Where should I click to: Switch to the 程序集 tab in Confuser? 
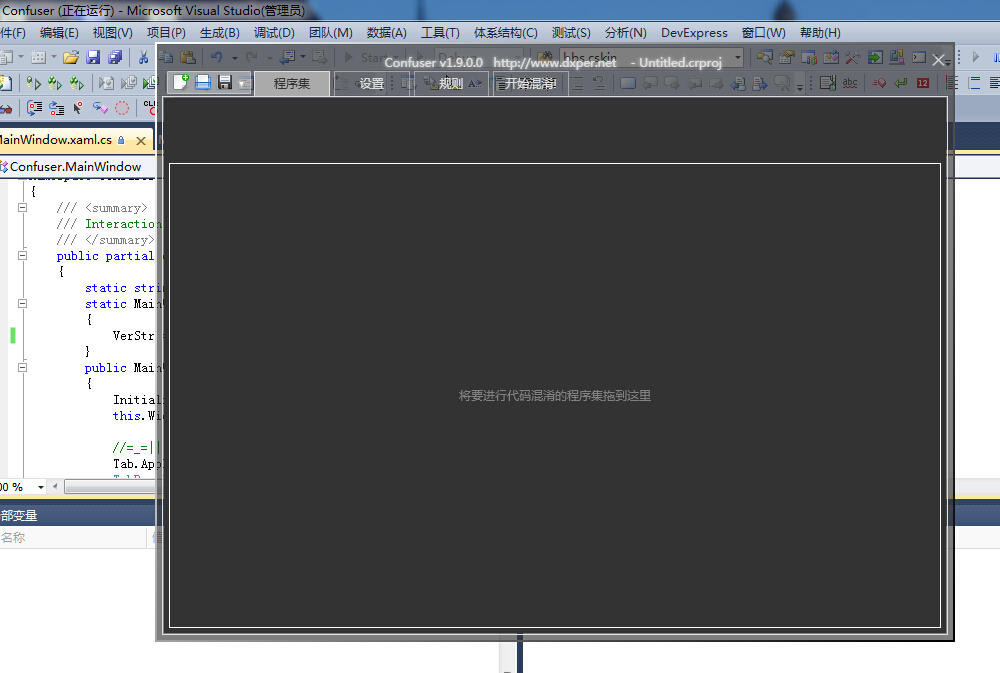(x=291, y=84)
